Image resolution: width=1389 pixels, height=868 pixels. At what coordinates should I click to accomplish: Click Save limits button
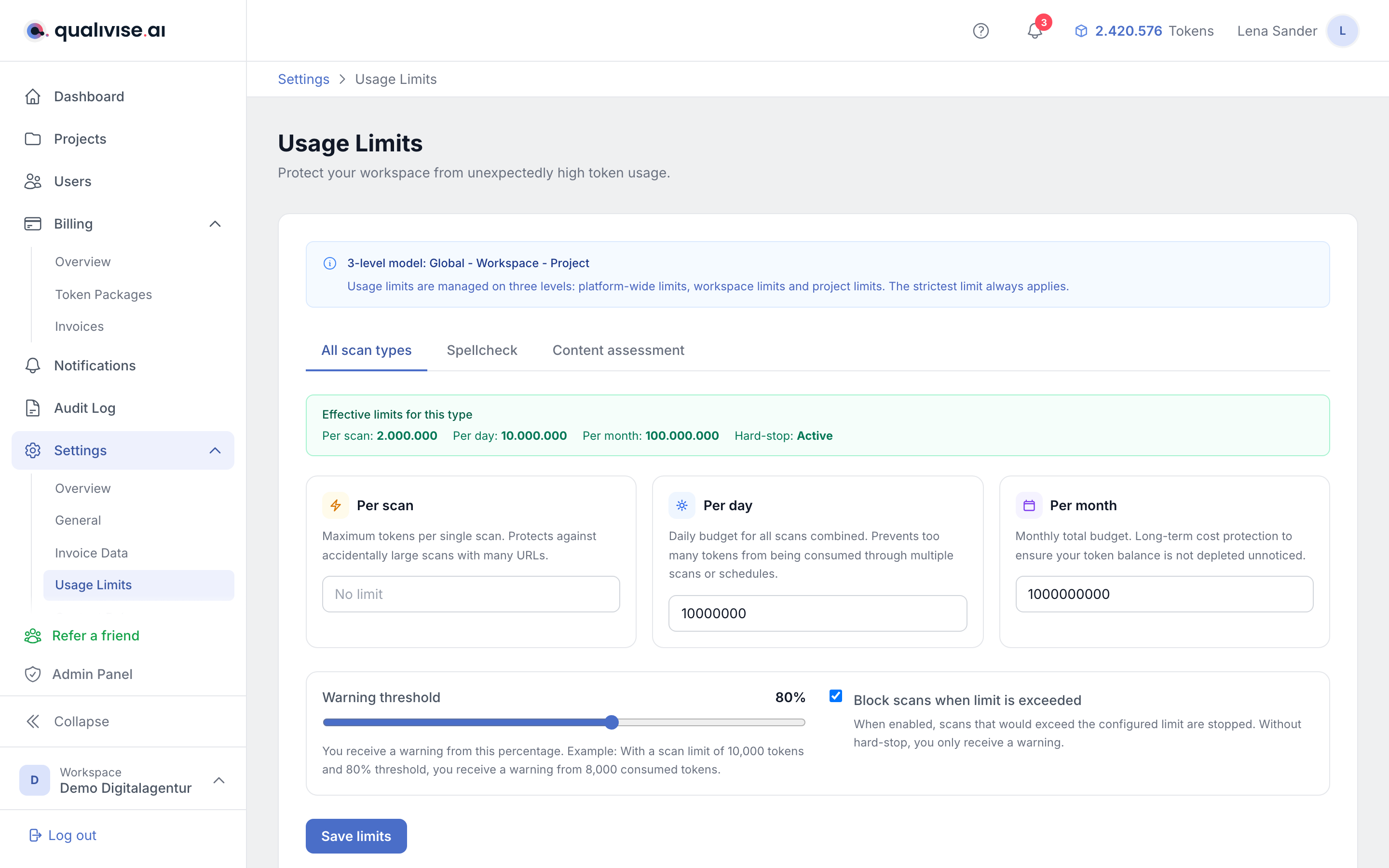(356, 836)
